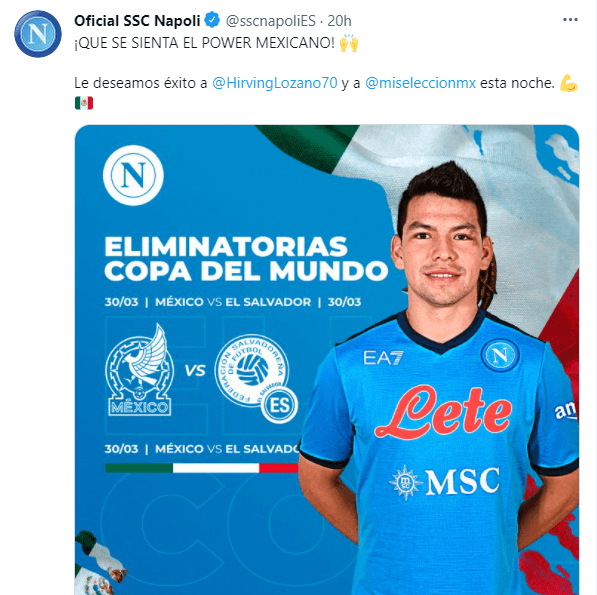Click the MSC sponsor logo on jersey
597x595 pixels.
pos(444,482)
